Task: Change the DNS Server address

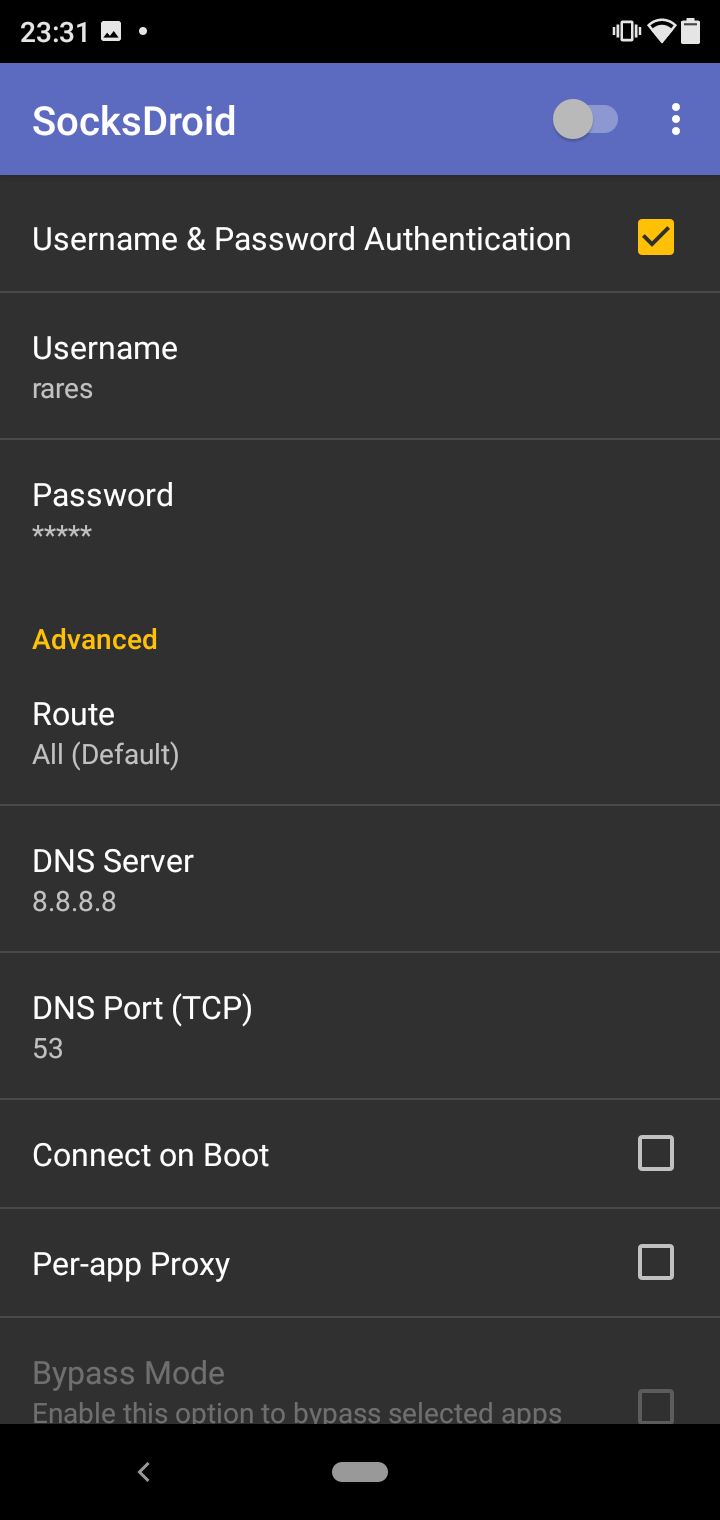Action: point(360,879)
